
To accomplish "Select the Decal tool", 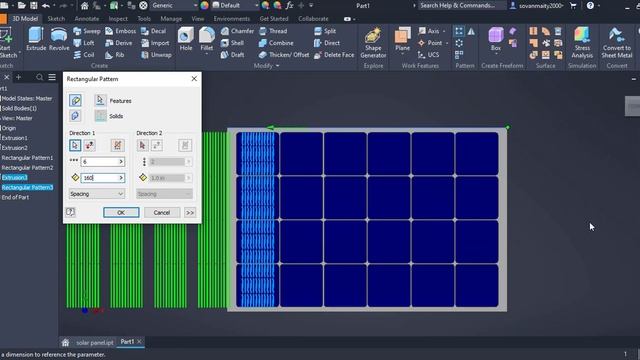I will [x=153, y=31].
